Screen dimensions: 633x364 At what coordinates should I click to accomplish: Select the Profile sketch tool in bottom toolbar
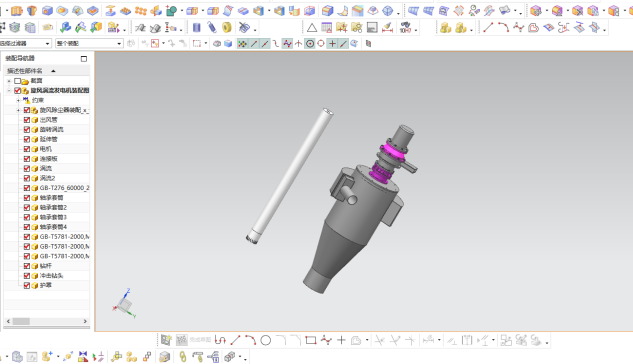click(220, 340)
